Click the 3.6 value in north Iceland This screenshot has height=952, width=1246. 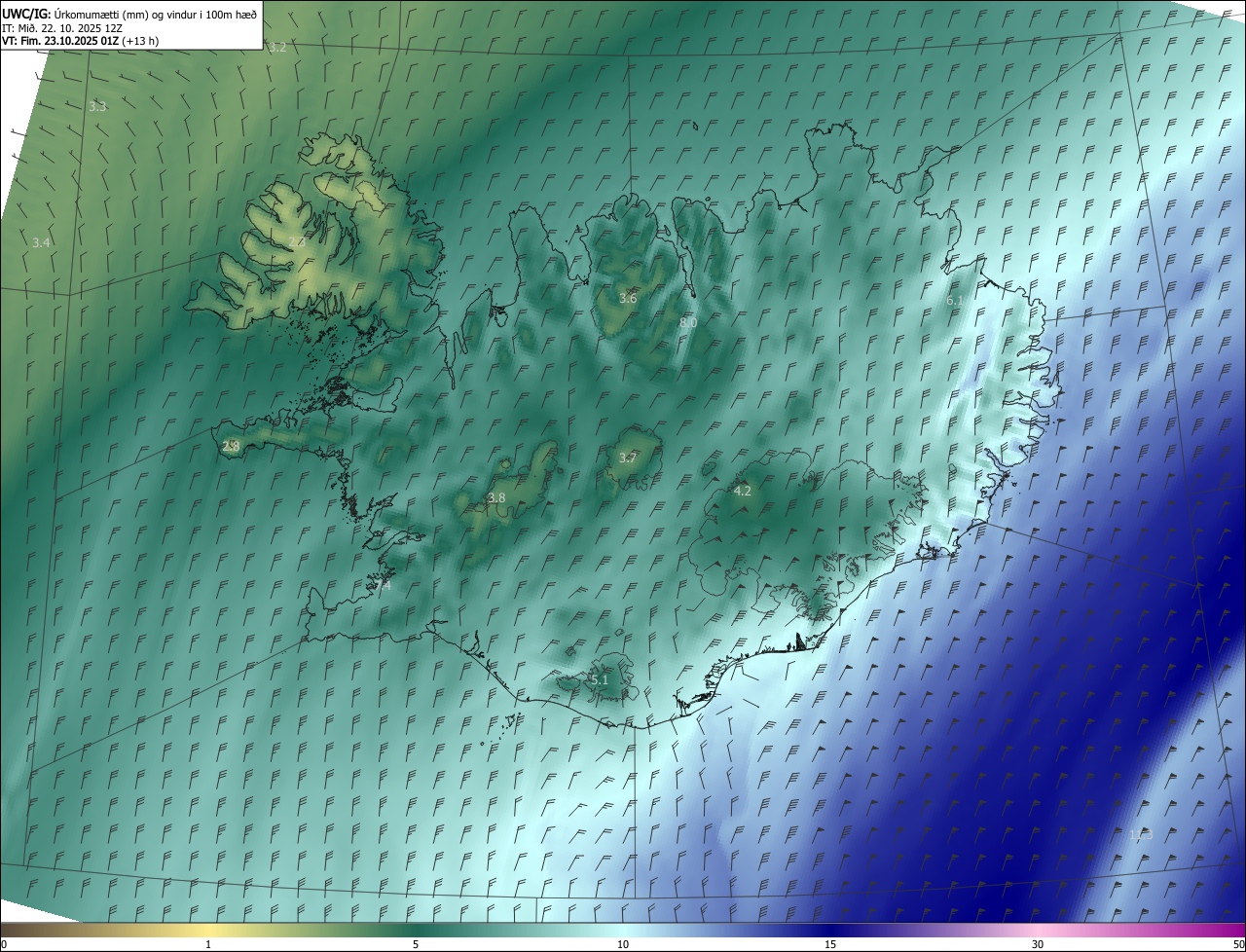click(x=628, y=298)
